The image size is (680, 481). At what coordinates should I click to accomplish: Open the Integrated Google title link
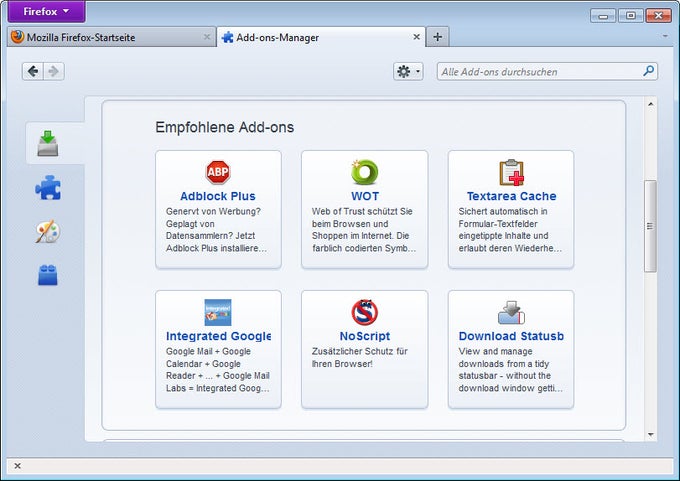[x=218, y=336]
